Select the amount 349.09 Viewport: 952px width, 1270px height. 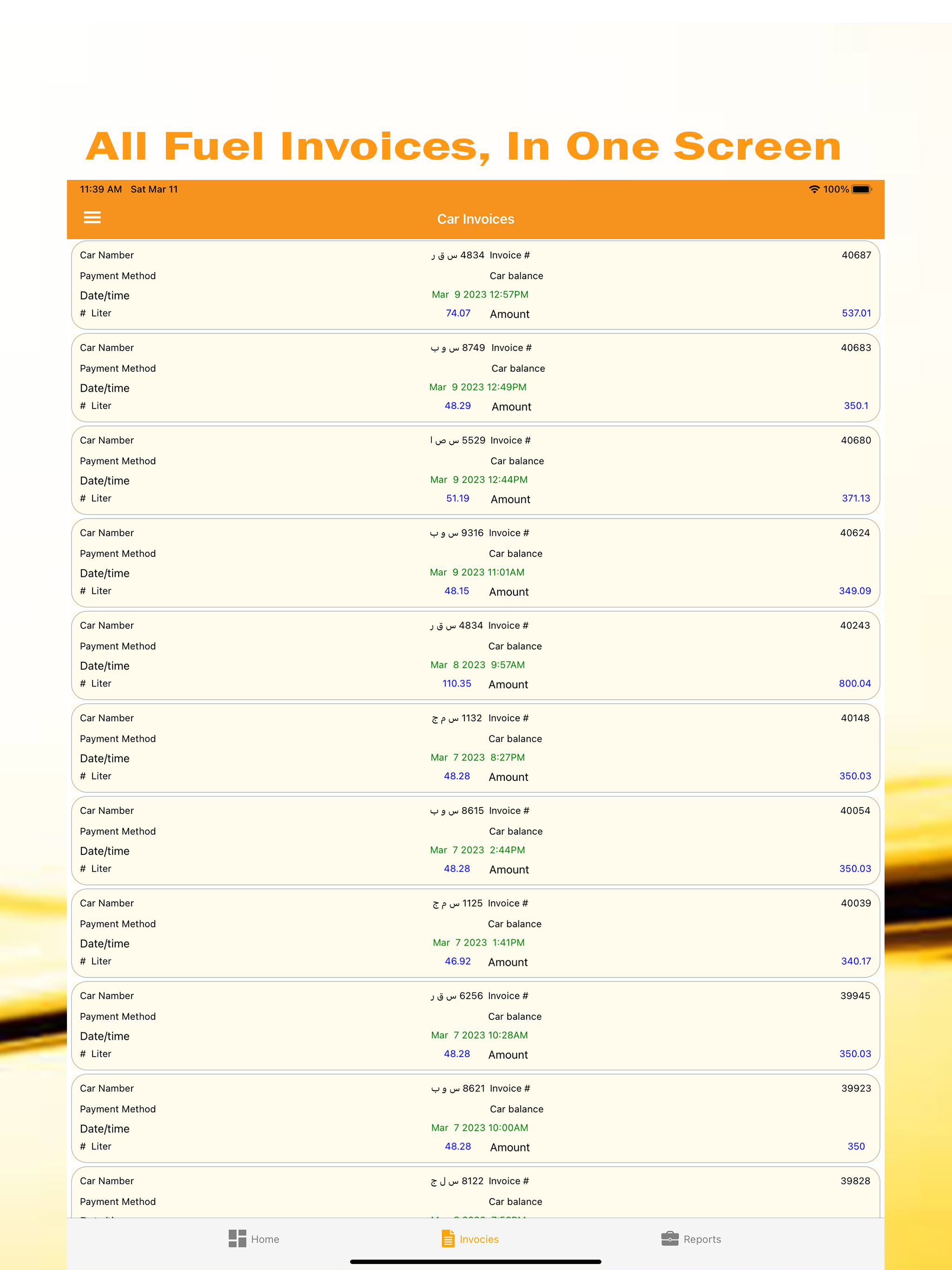pyautogui.click(x=854, y=591)
